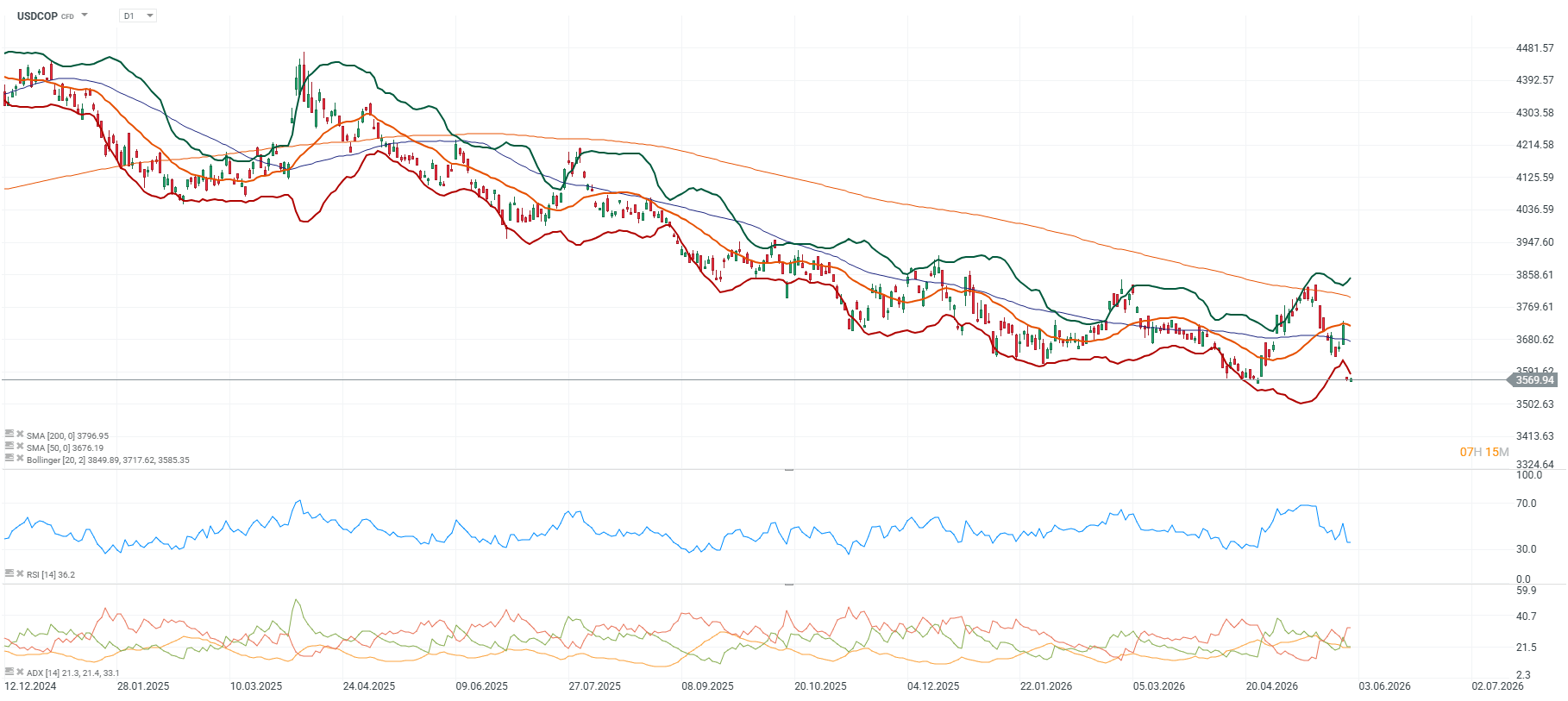Viewport: 1568px width, 701px height.
Task: Click the 24.04.2025 date axis label
Action: 369,686
